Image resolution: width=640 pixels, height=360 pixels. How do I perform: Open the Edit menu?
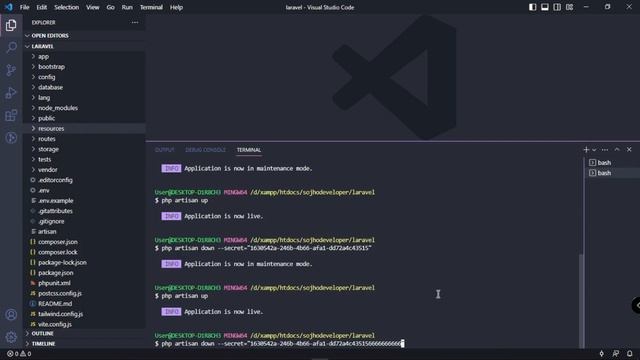point(42,7)
